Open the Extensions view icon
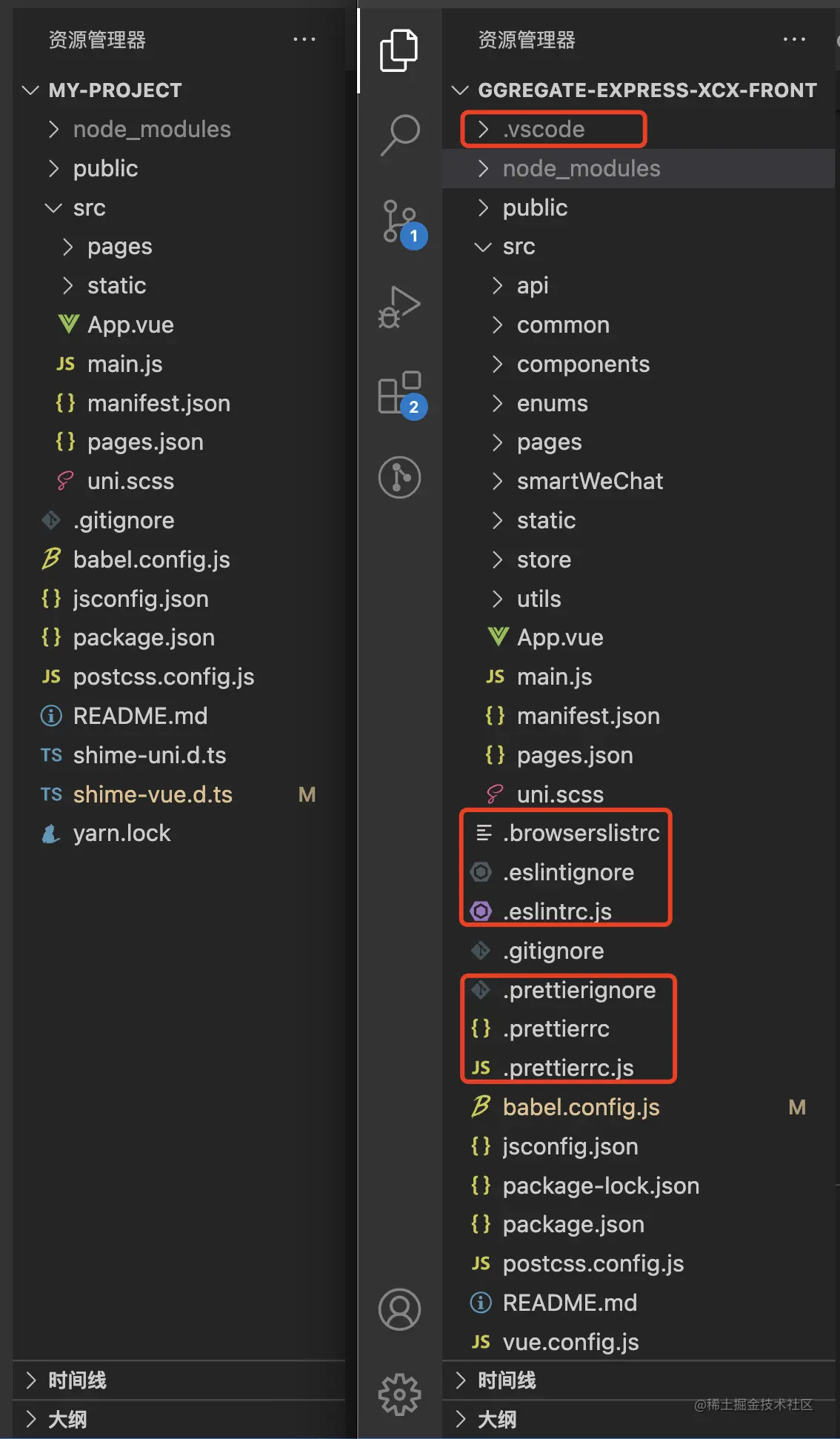The image size is (840, 1439). tap(400, 393)
